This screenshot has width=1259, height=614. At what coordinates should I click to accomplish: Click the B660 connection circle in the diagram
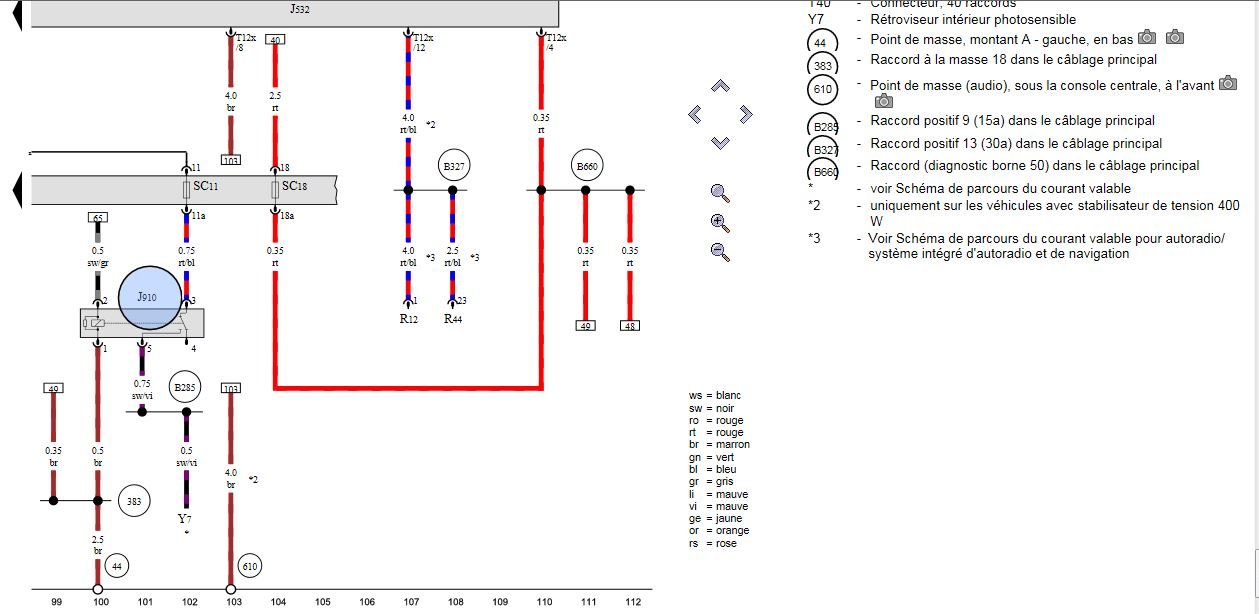click(x=588, y=165)
